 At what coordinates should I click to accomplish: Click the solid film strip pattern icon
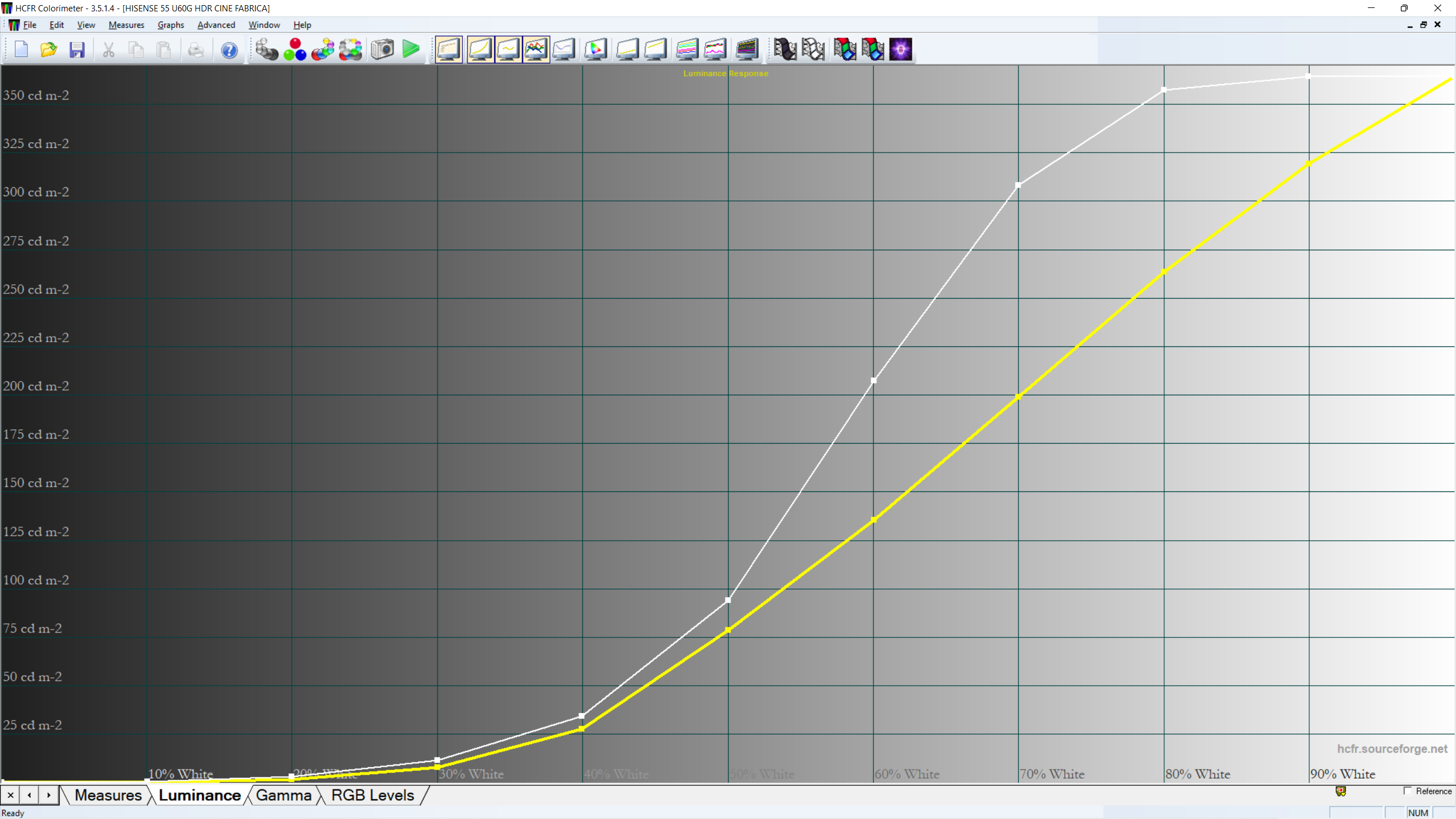(785, 49)
